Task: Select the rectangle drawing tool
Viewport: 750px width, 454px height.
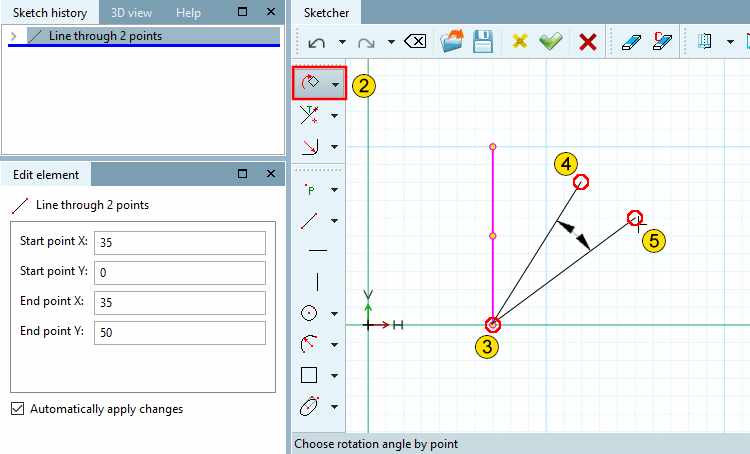Action: click(x=309, y=375)
